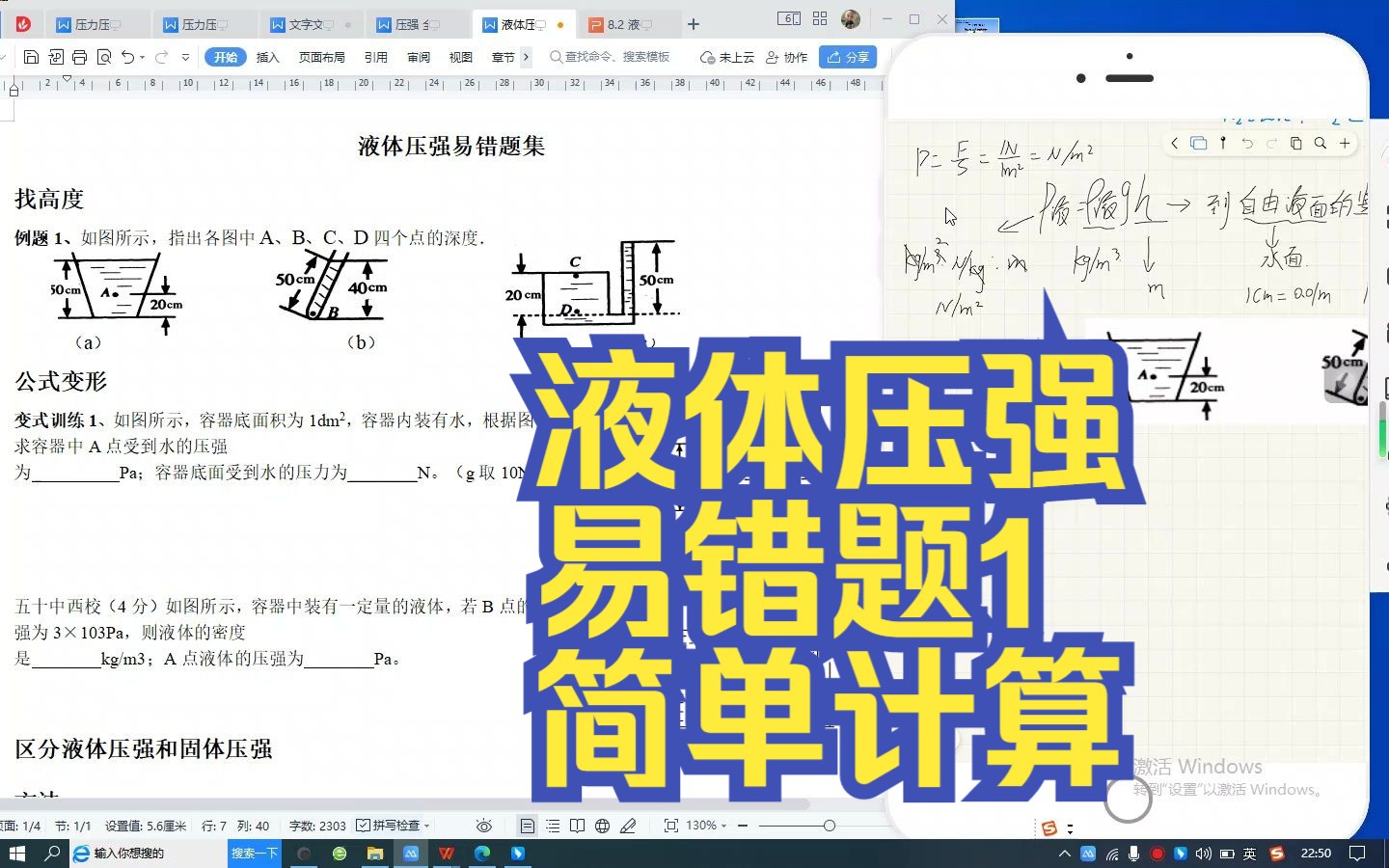Viewport: 1389px width, 868px height.
Task: Click the eye protection mode icon in status bar
Action: pos(483,826)
